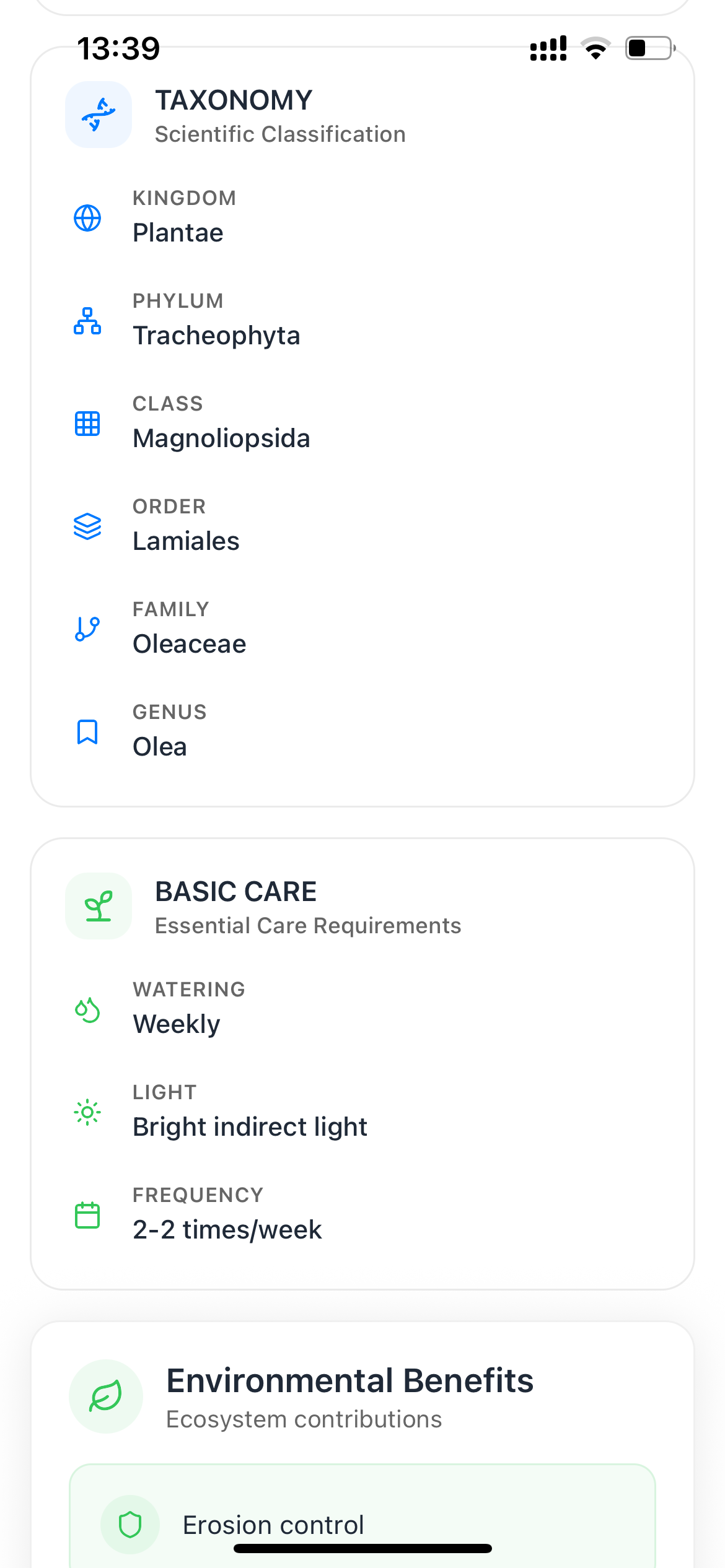The height and width of the screenshot is (1568, 725).
Task: Tap the water droplets Watering icon
Action: click(87, 1009)
